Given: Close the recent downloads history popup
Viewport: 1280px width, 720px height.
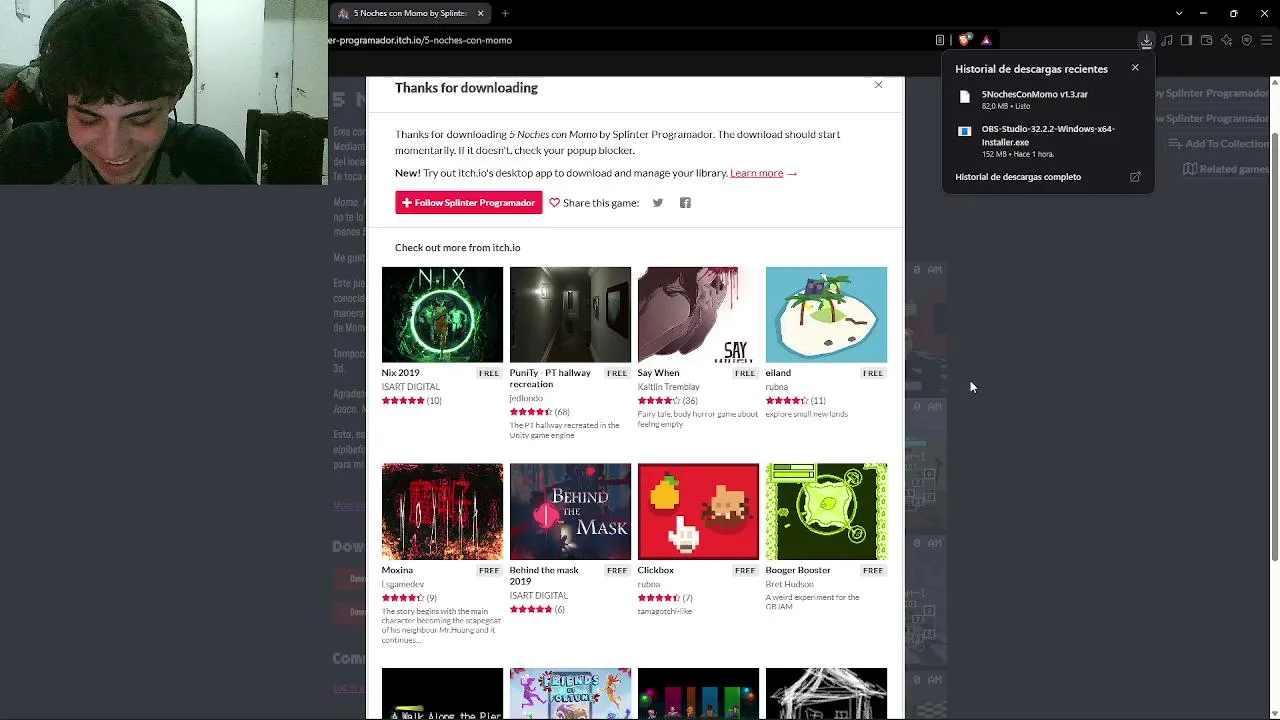Looking at the screenshot, I should (1135, 68).
